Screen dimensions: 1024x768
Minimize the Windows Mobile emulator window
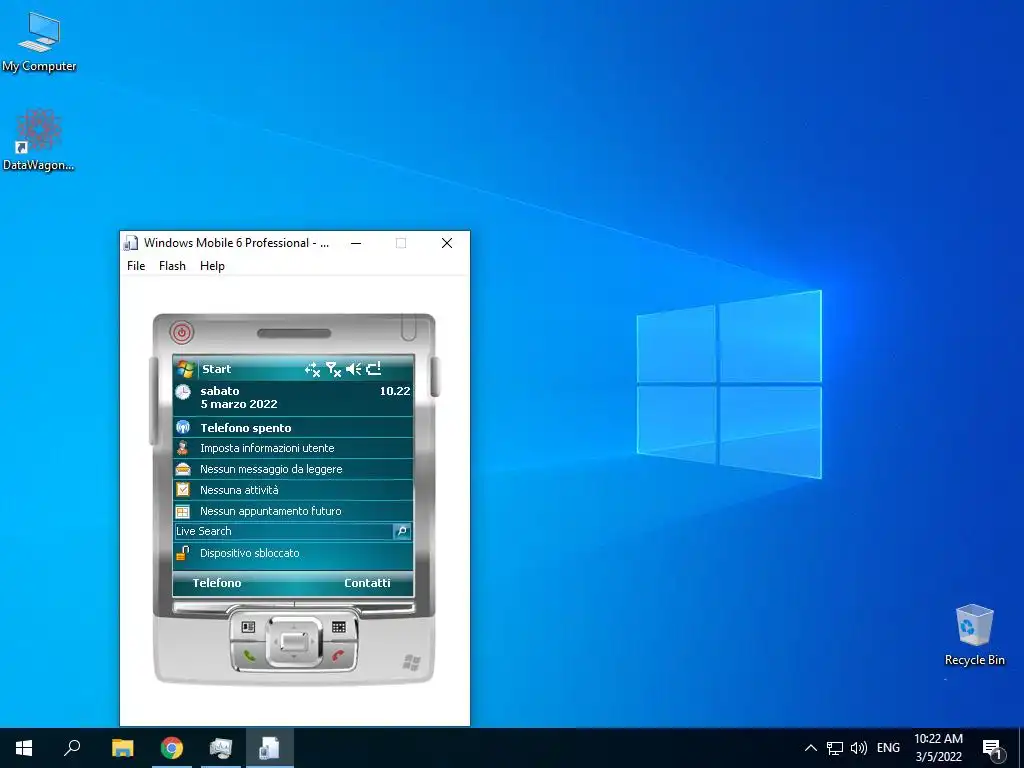click(x=356, y=243)
